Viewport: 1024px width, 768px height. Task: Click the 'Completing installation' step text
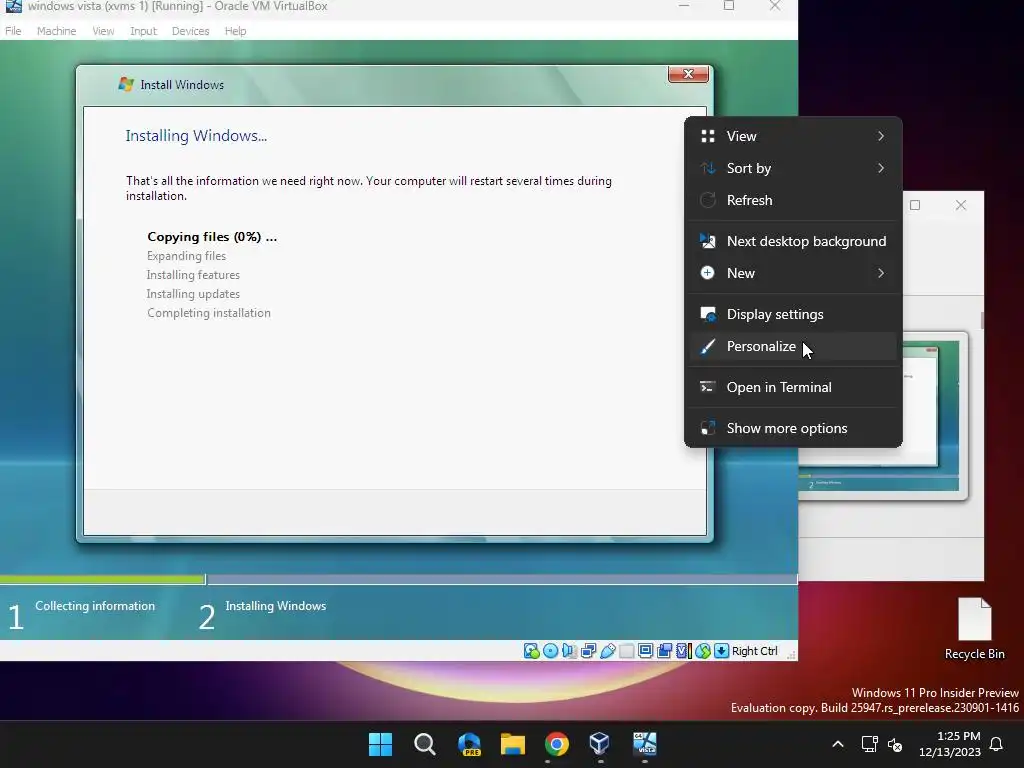pyautogui.click(x=208, y=313)
